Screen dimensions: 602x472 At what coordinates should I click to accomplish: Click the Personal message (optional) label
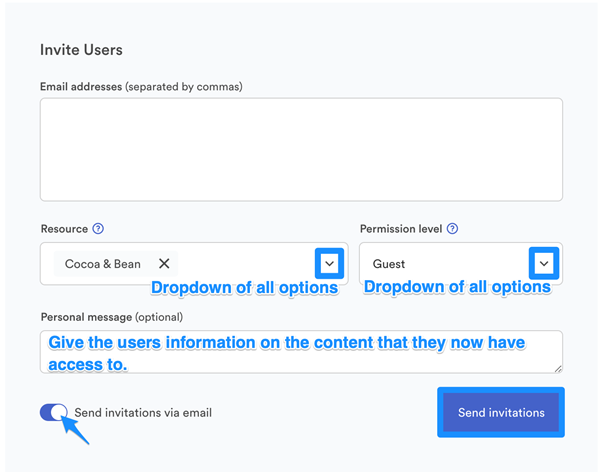112,317
